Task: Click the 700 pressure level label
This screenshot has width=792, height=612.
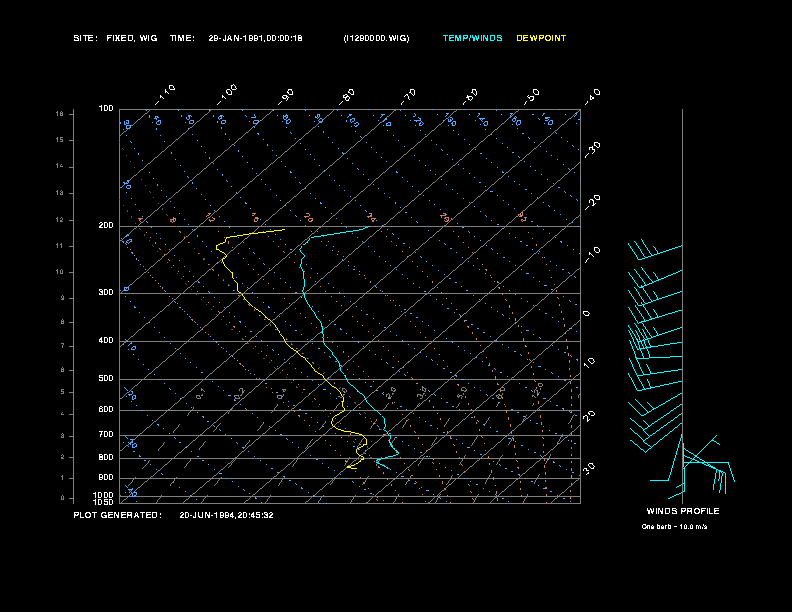Action: (106, 434)
